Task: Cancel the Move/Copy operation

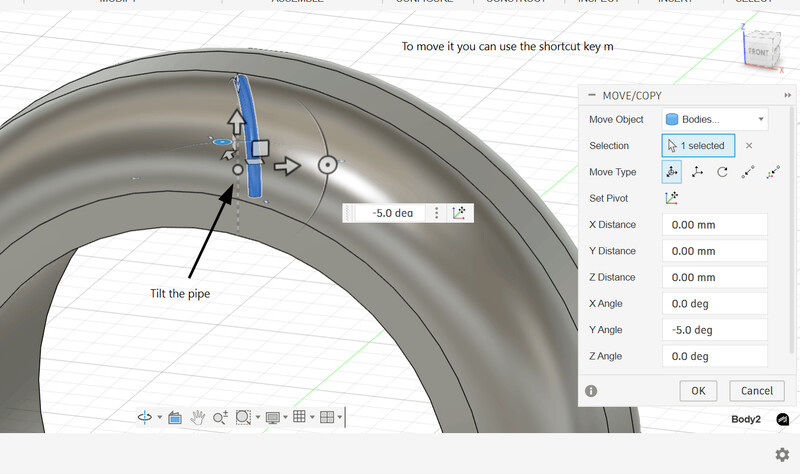Action: (757, 391)
